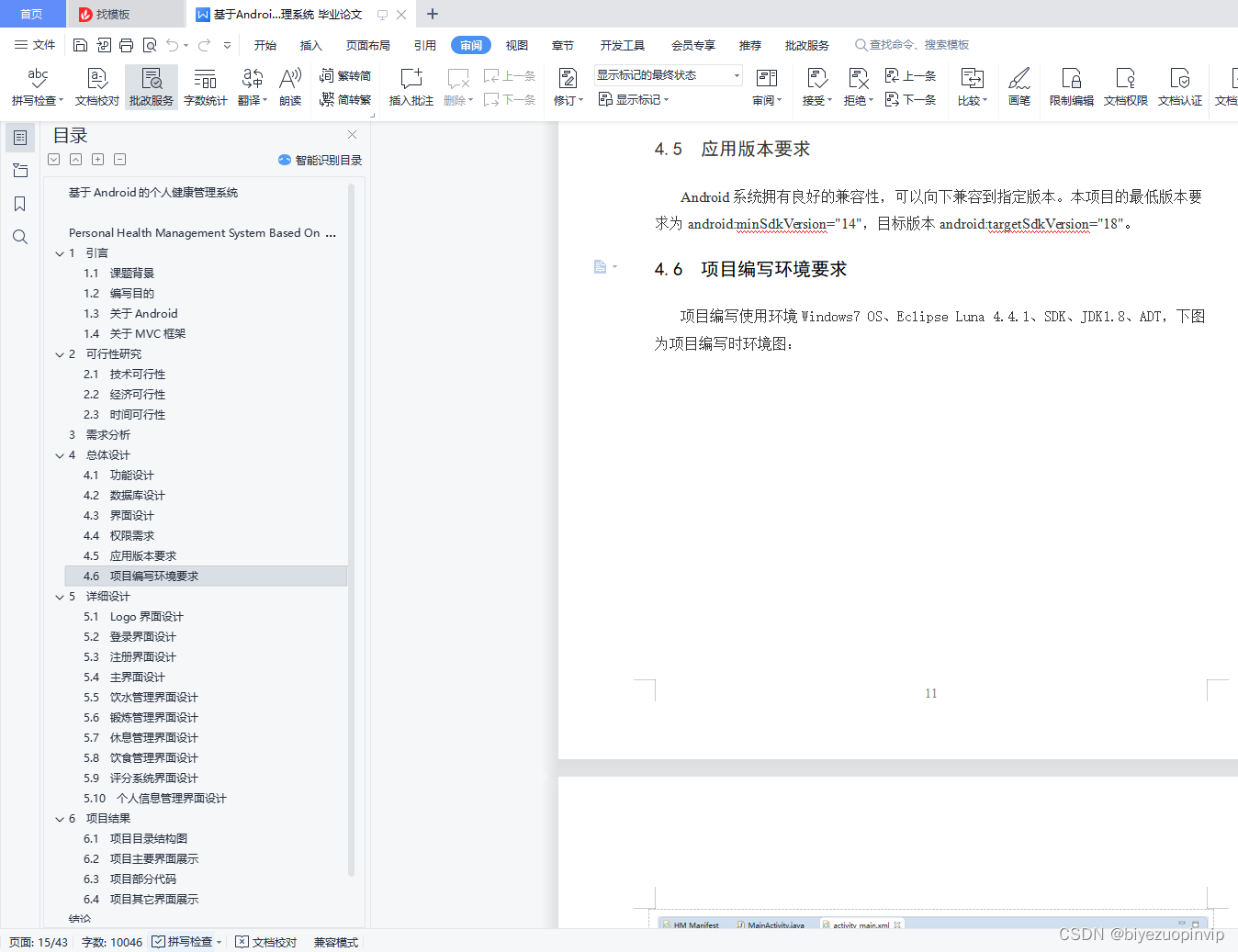Run 字数统计 word count
The image size is (1238, 952).
pos(206,87)
